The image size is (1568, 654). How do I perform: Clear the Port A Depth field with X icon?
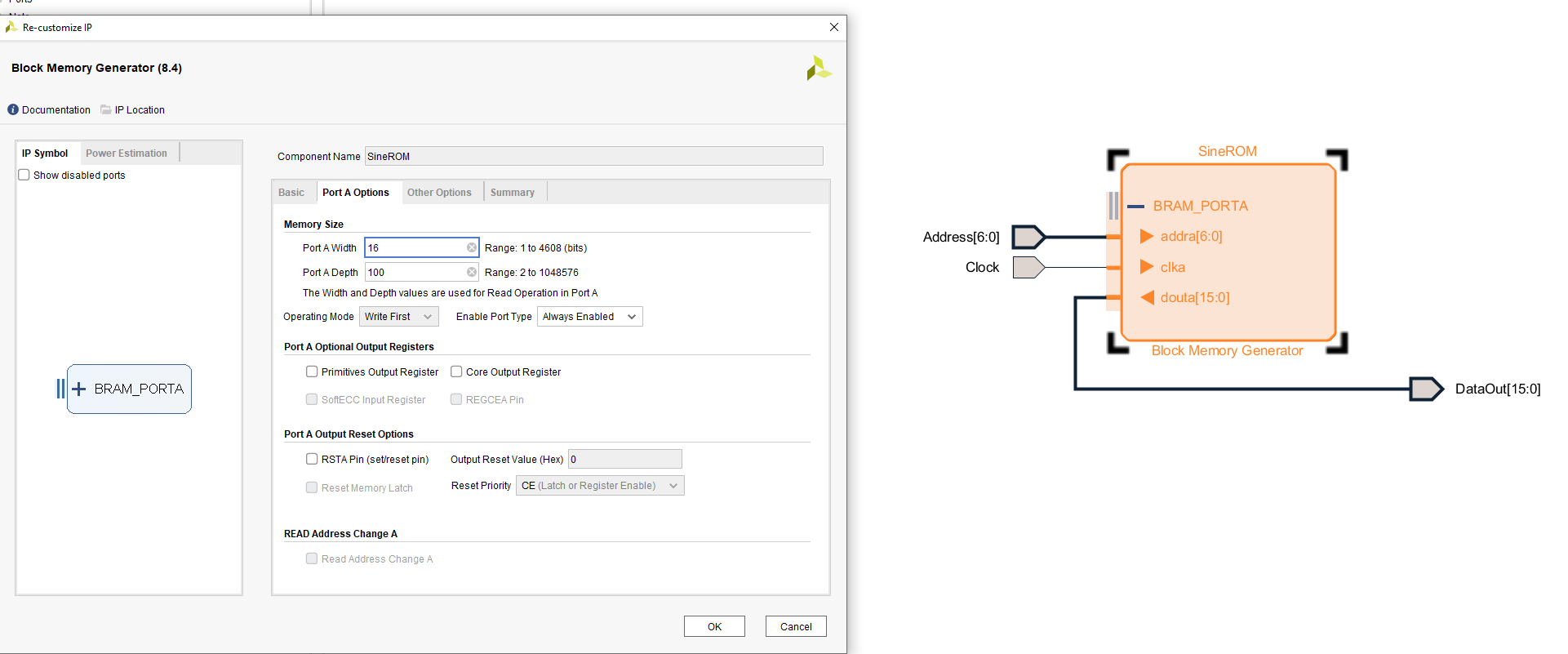471,272
